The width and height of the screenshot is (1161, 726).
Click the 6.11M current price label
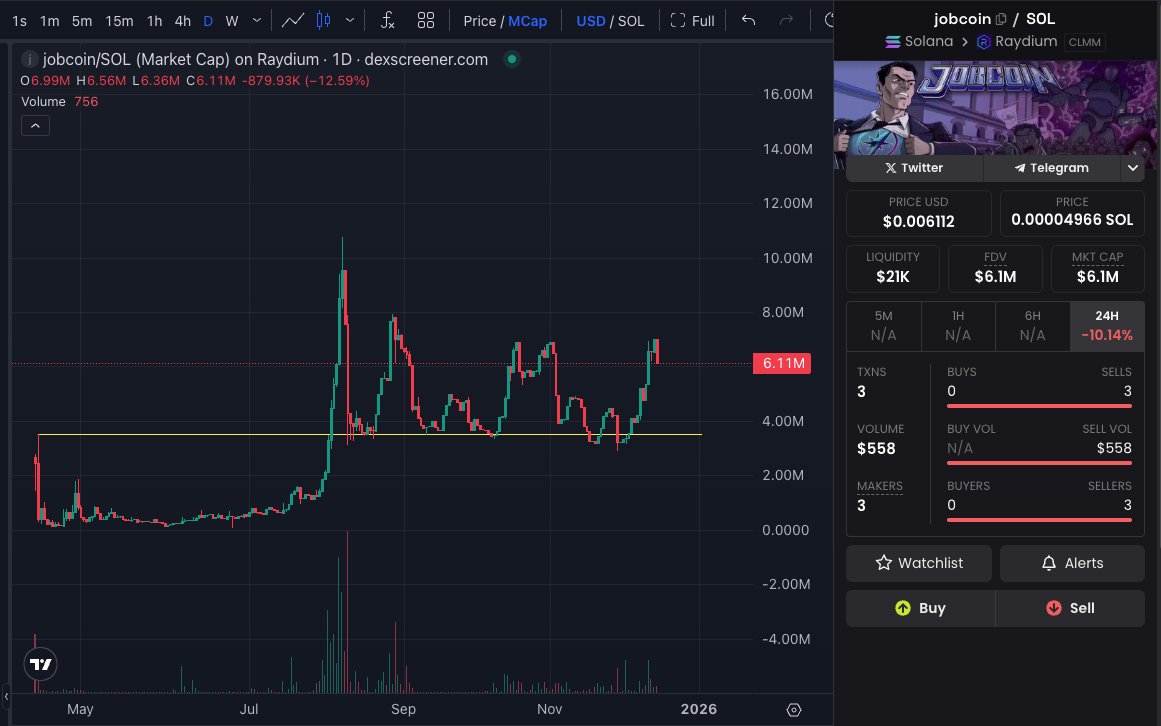click(782, 363)
